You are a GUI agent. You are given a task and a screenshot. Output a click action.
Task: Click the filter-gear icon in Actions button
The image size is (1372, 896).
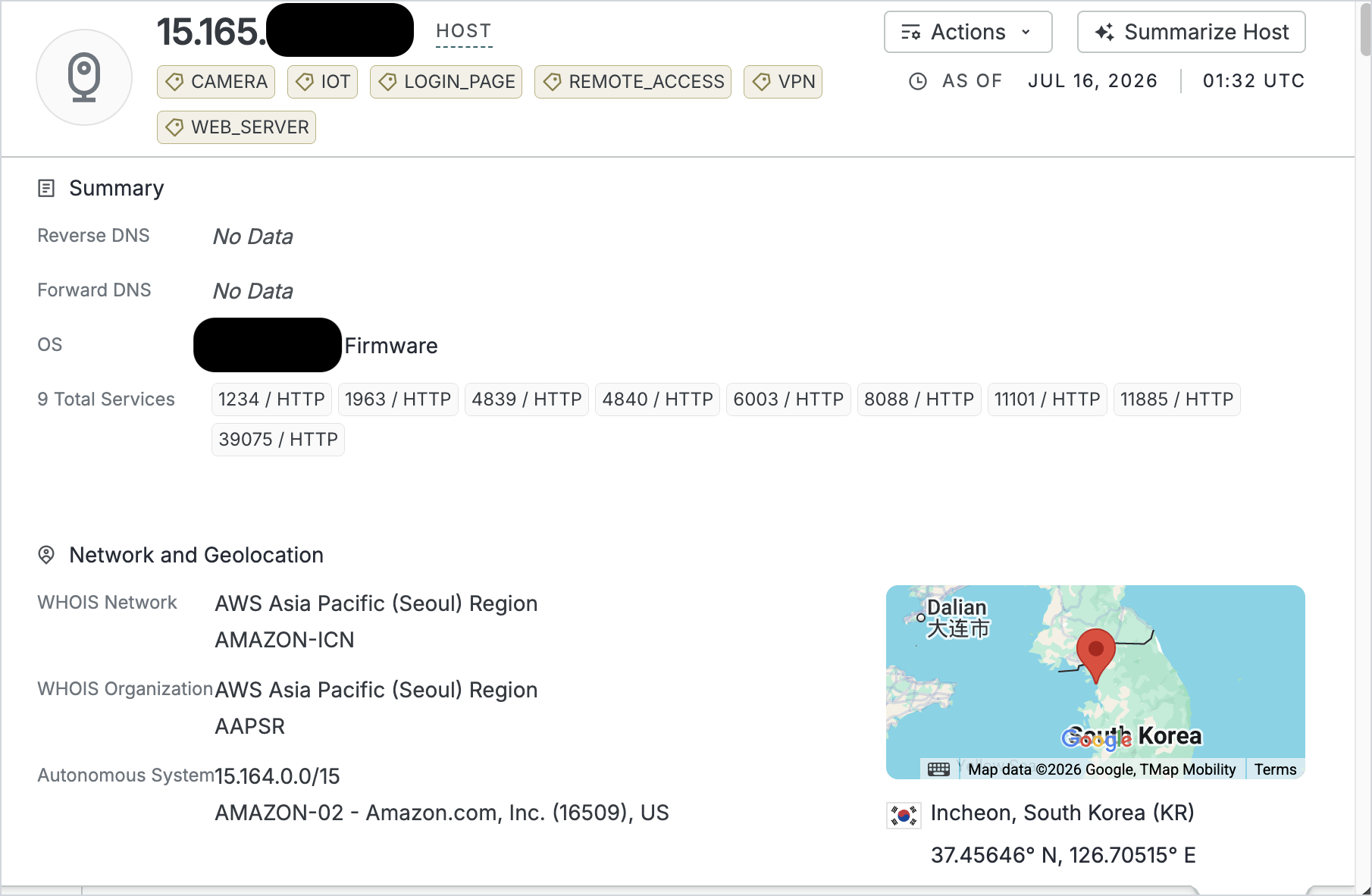coord(910,32)
